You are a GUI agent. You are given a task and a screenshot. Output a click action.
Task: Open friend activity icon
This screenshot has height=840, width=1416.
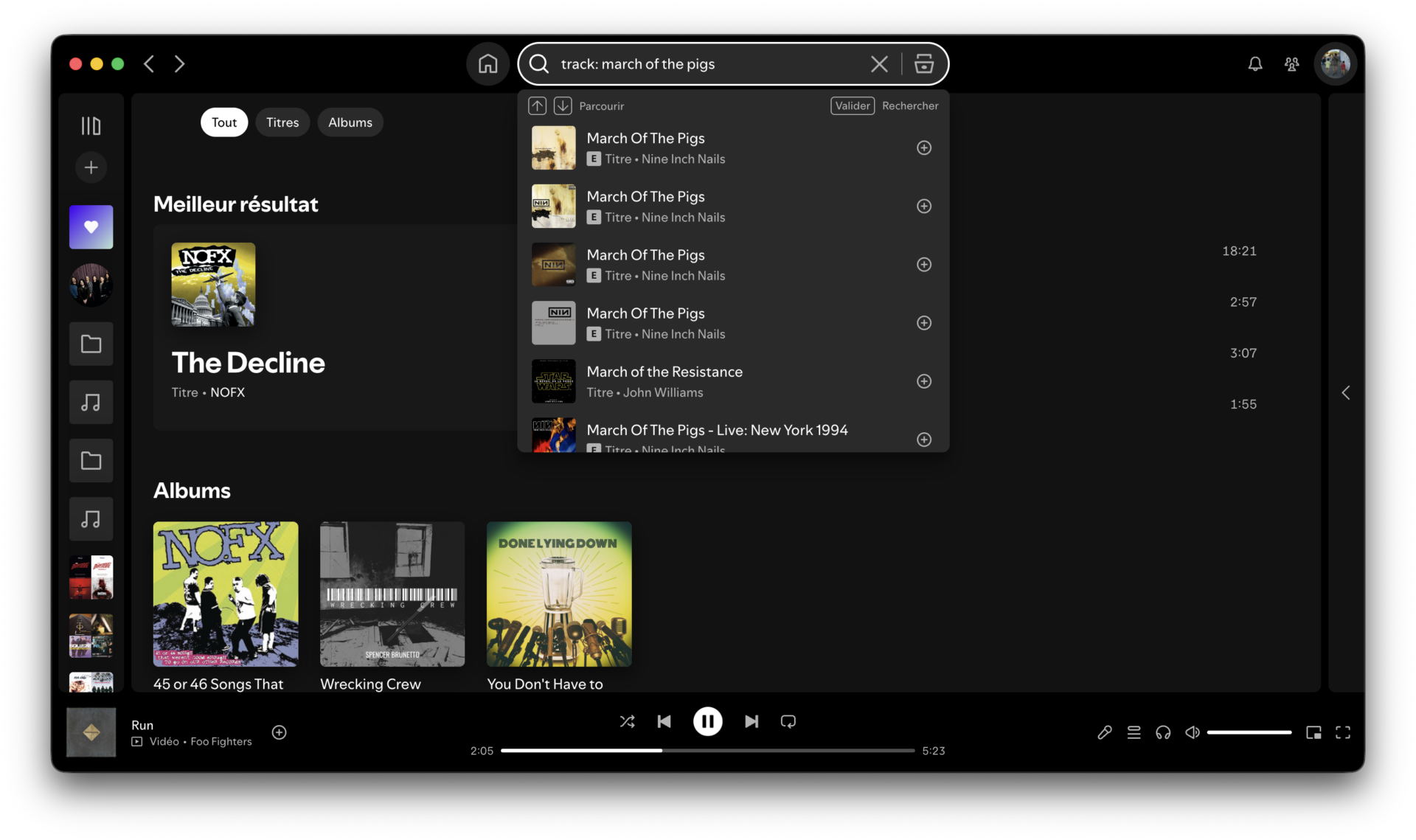[1291, 64]
